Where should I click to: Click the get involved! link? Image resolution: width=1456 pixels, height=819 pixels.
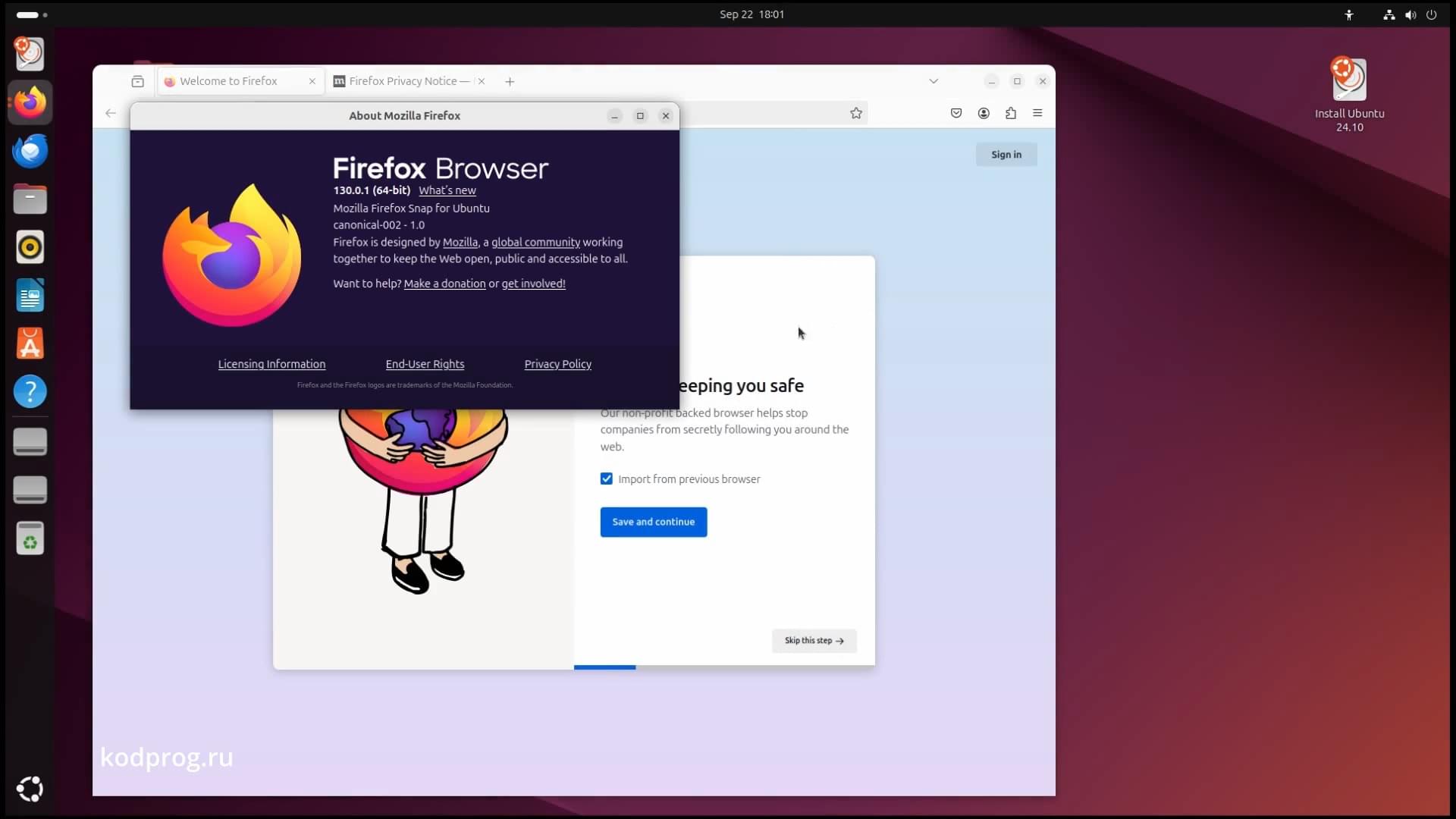pyautogui.click(x=533, y=284)
